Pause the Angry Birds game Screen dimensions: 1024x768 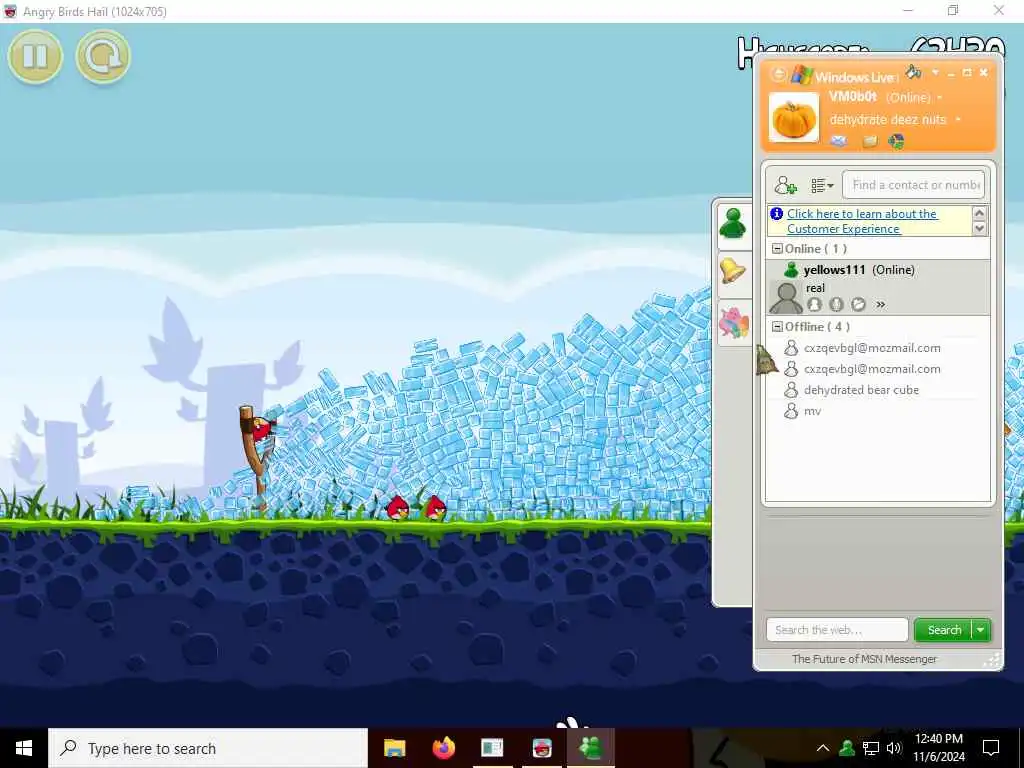pos(35,56)
